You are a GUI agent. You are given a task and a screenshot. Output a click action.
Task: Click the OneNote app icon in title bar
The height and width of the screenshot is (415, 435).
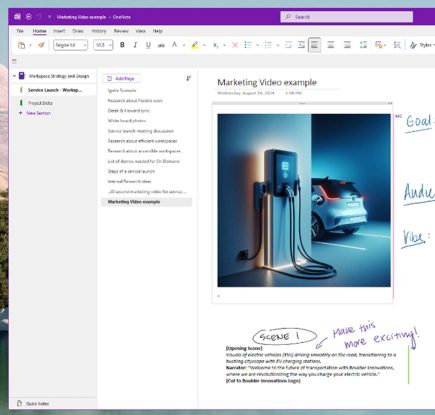pos(17,17)
